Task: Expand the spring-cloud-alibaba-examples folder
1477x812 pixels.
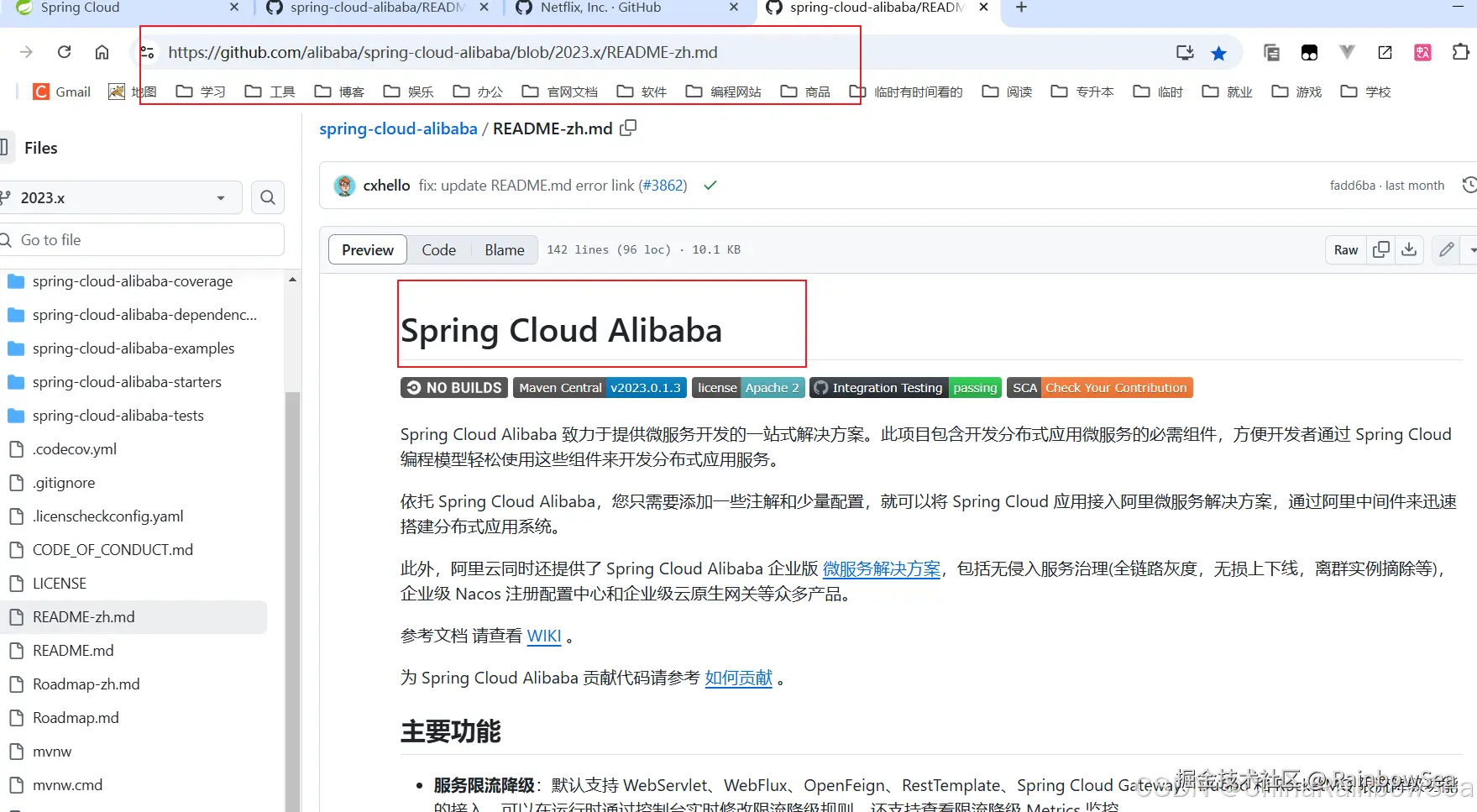Action: click(x=134, y=348)
